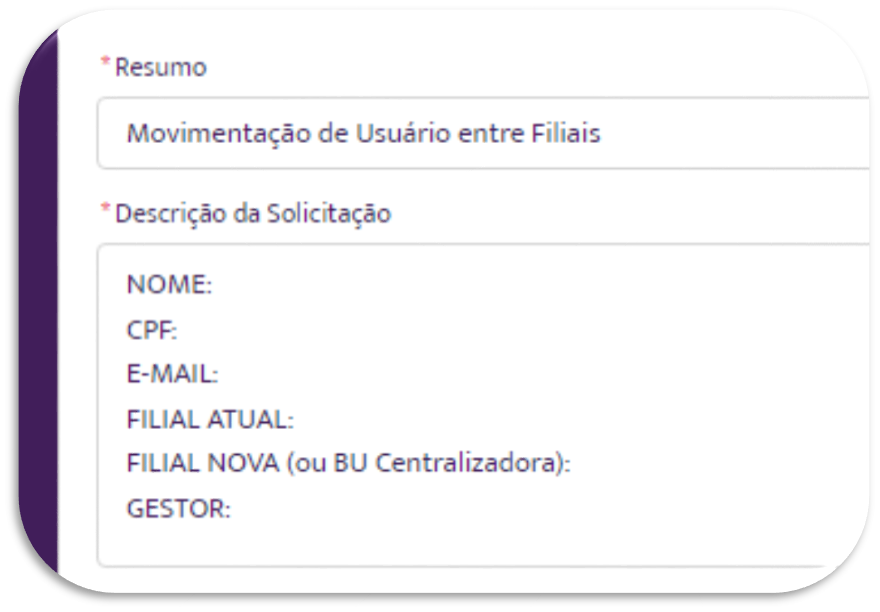Click blank space below GESTOR in description box
The width and height of the screenshot is (880, 612).
pos(483,542)
